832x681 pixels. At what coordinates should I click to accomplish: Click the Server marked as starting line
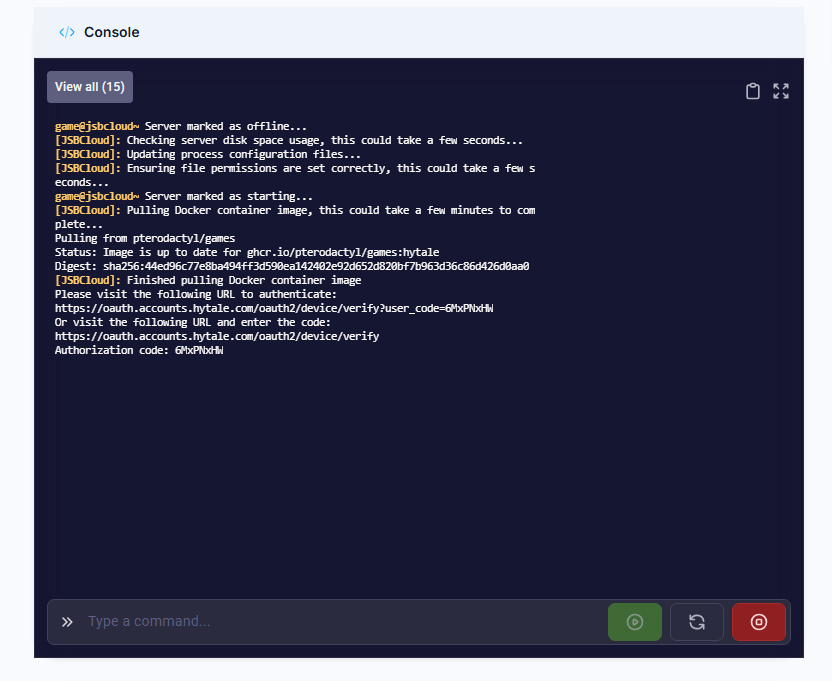[x=184, y=197]
